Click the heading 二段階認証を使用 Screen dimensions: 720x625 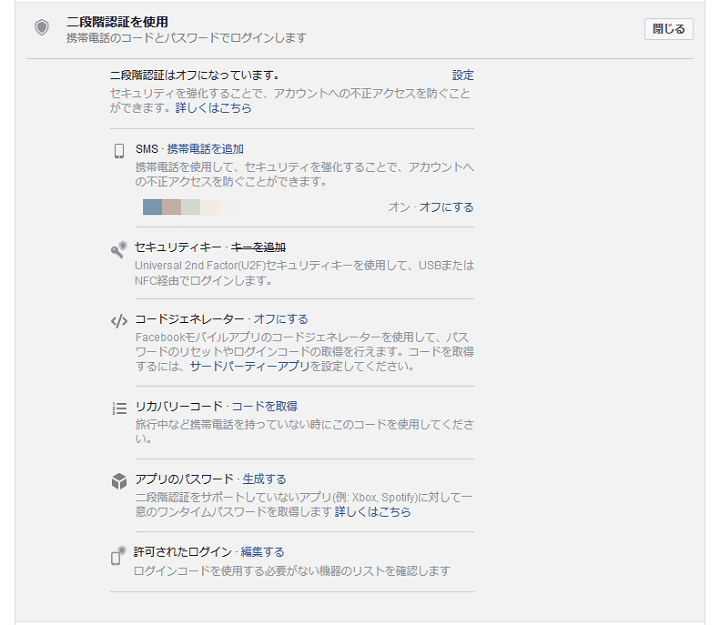point(118,22)
